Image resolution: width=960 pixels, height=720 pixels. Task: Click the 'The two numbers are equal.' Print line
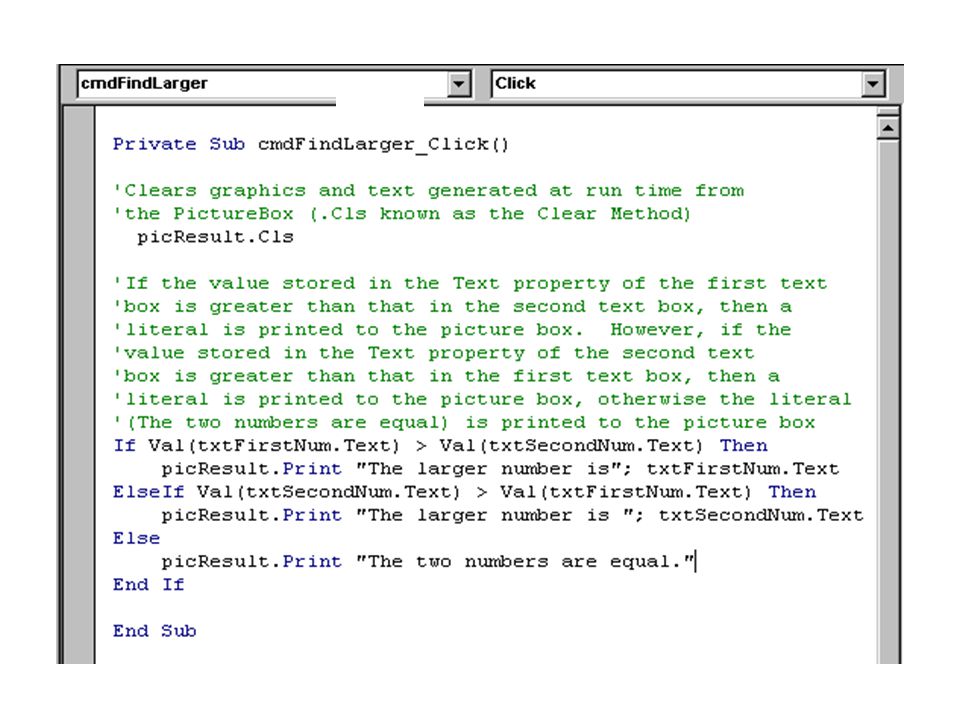(429, 561)
